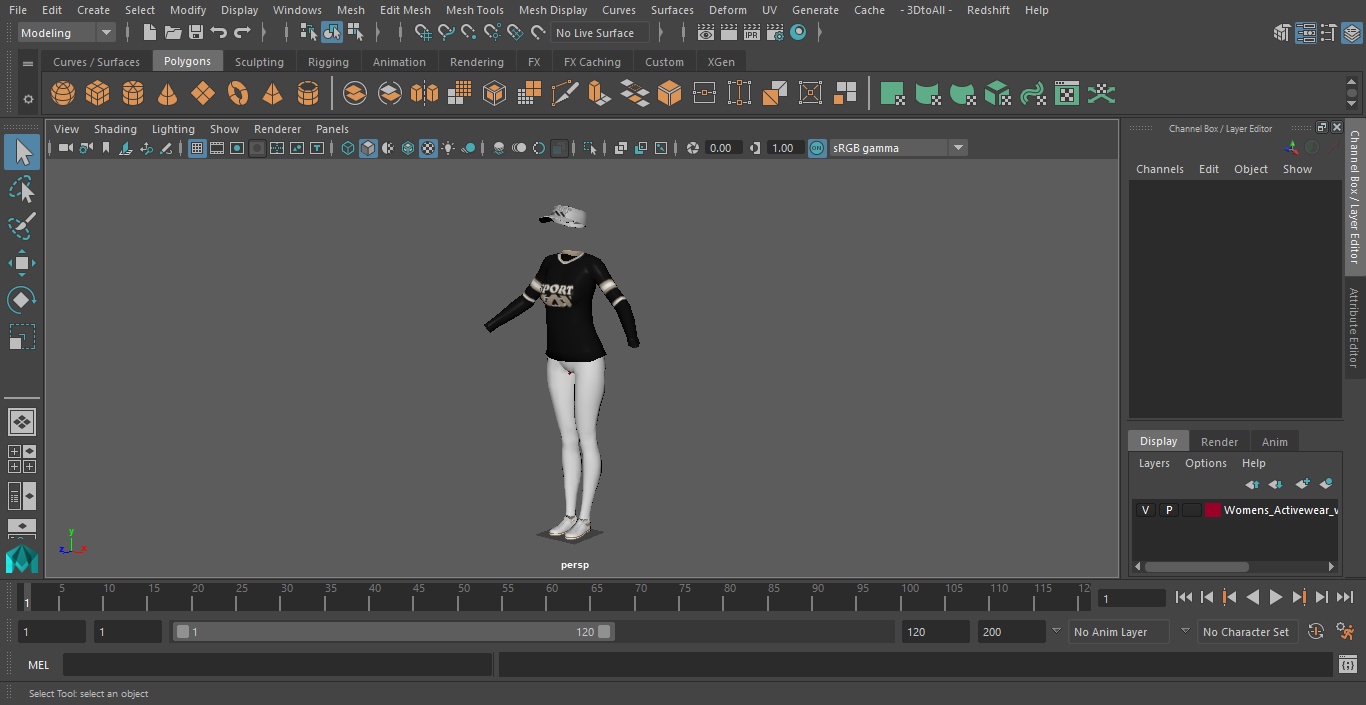1366x705 pixels.
Task: Click the red layer color swatch
Action: 1213,510
